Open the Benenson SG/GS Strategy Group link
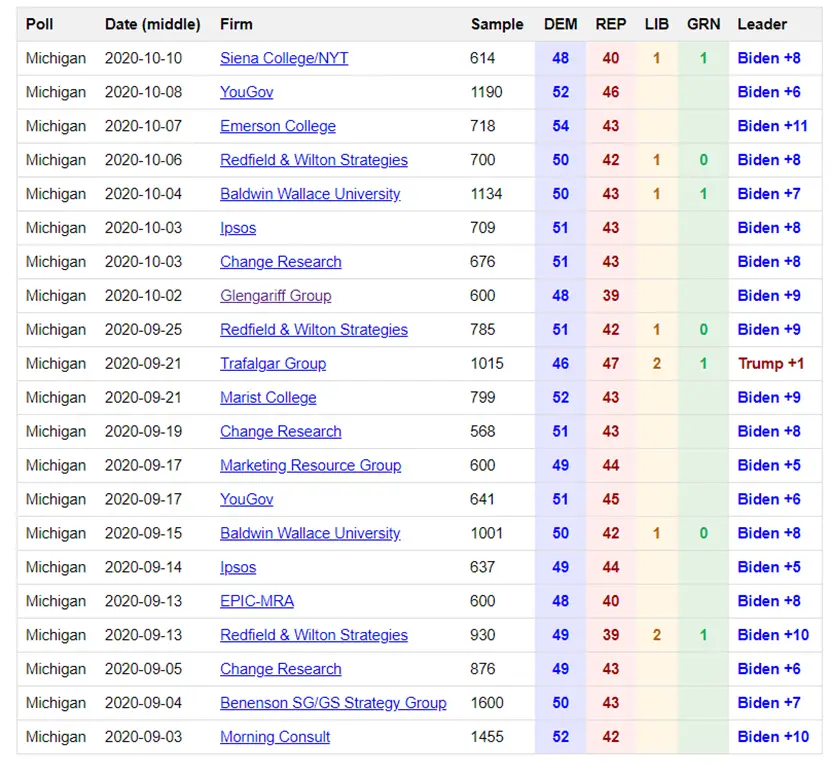Image resolution: width=832 pixels, height=766 pixels. click(x=333, y=703)
